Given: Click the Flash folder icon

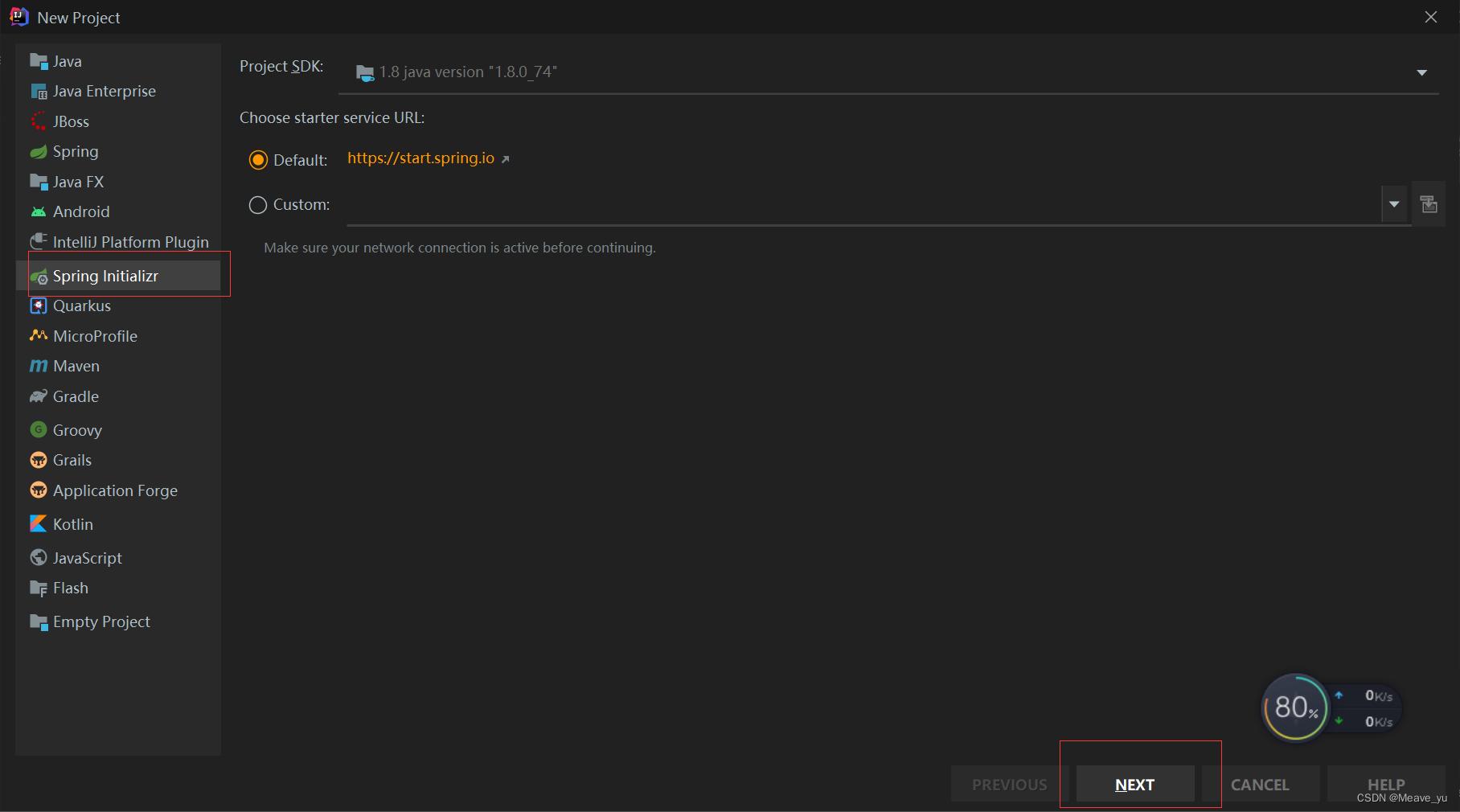Looking at the screenshot, I should (x=39, y=588).
